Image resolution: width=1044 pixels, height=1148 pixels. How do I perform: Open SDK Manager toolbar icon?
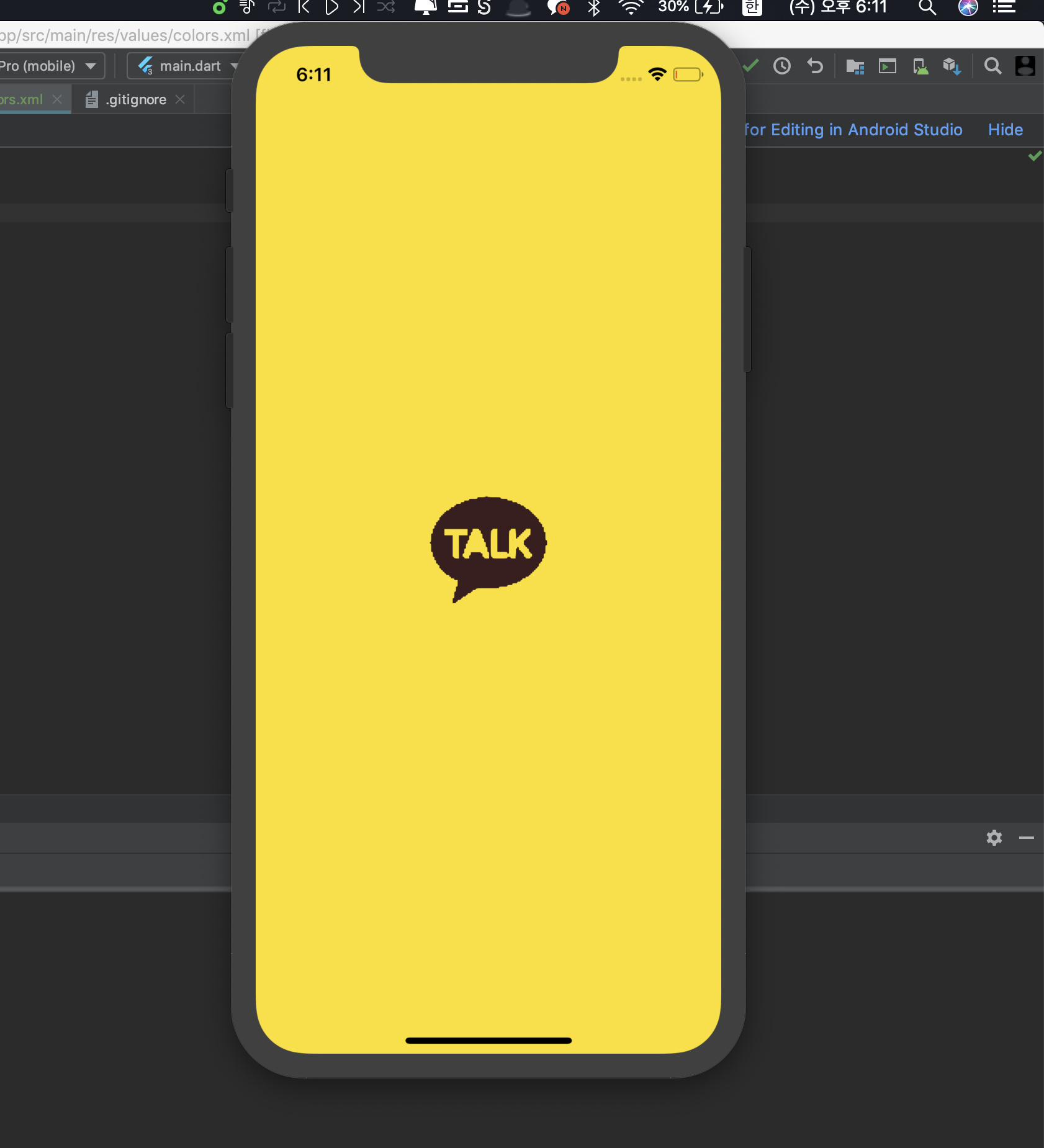[x=952, y=66]
